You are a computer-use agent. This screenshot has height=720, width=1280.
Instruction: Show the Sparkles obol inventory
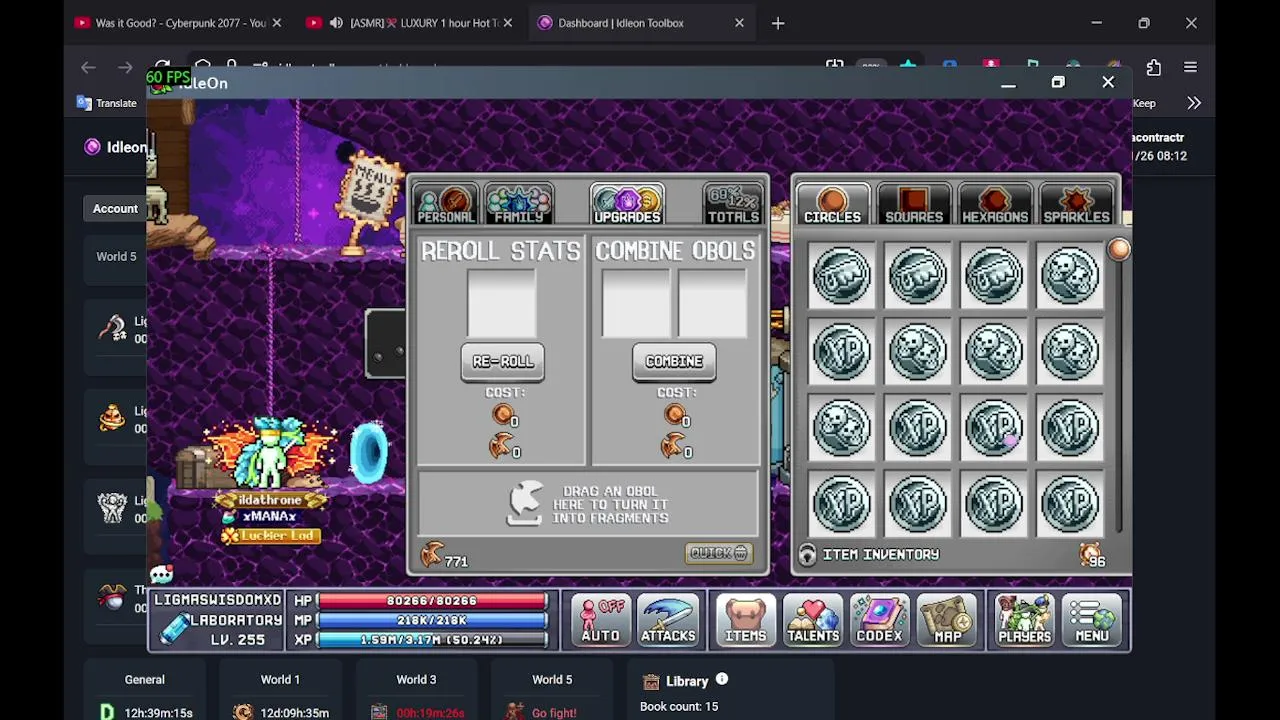pyautogui.click(x=1077, y=204)
